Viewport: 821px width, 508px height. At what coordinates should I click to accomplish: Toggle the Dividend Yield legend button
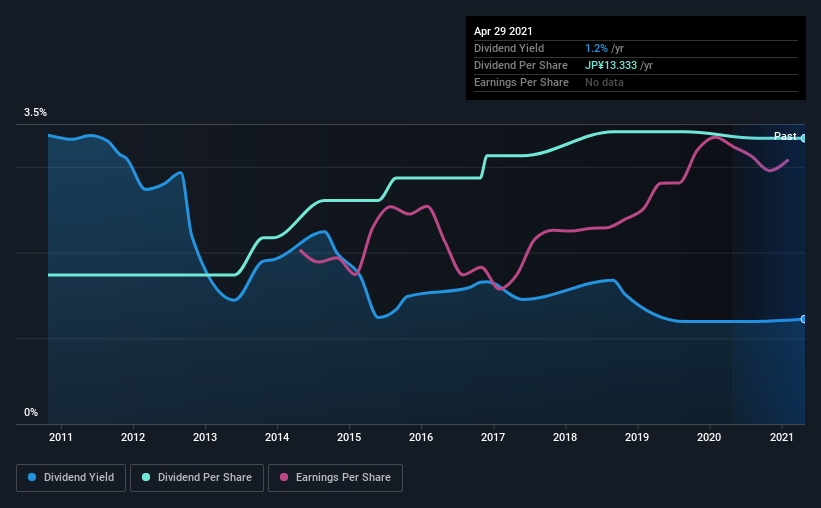pyautogui.click(x=71, y=478)
